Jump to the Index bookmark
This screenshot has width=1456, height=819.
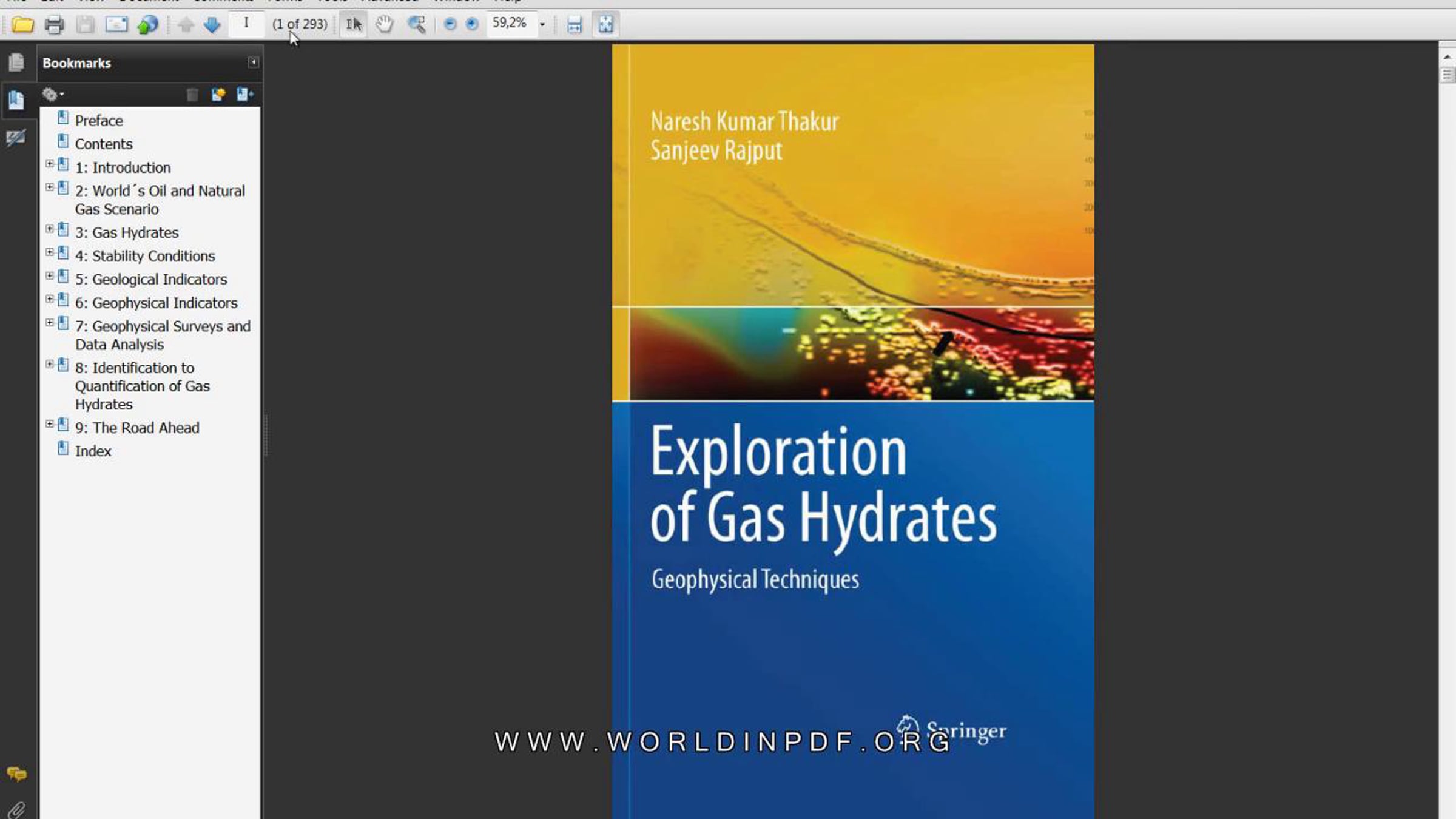[93, 451]
